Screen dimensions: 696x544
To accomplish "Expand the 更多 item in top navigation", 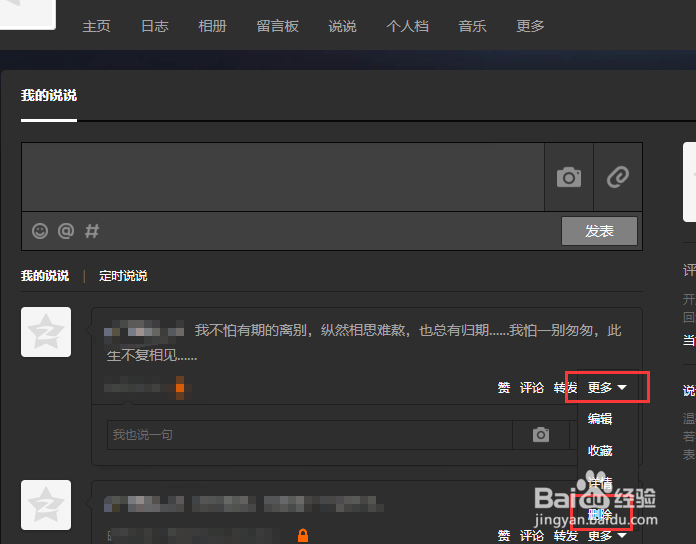I will (530, 26).
